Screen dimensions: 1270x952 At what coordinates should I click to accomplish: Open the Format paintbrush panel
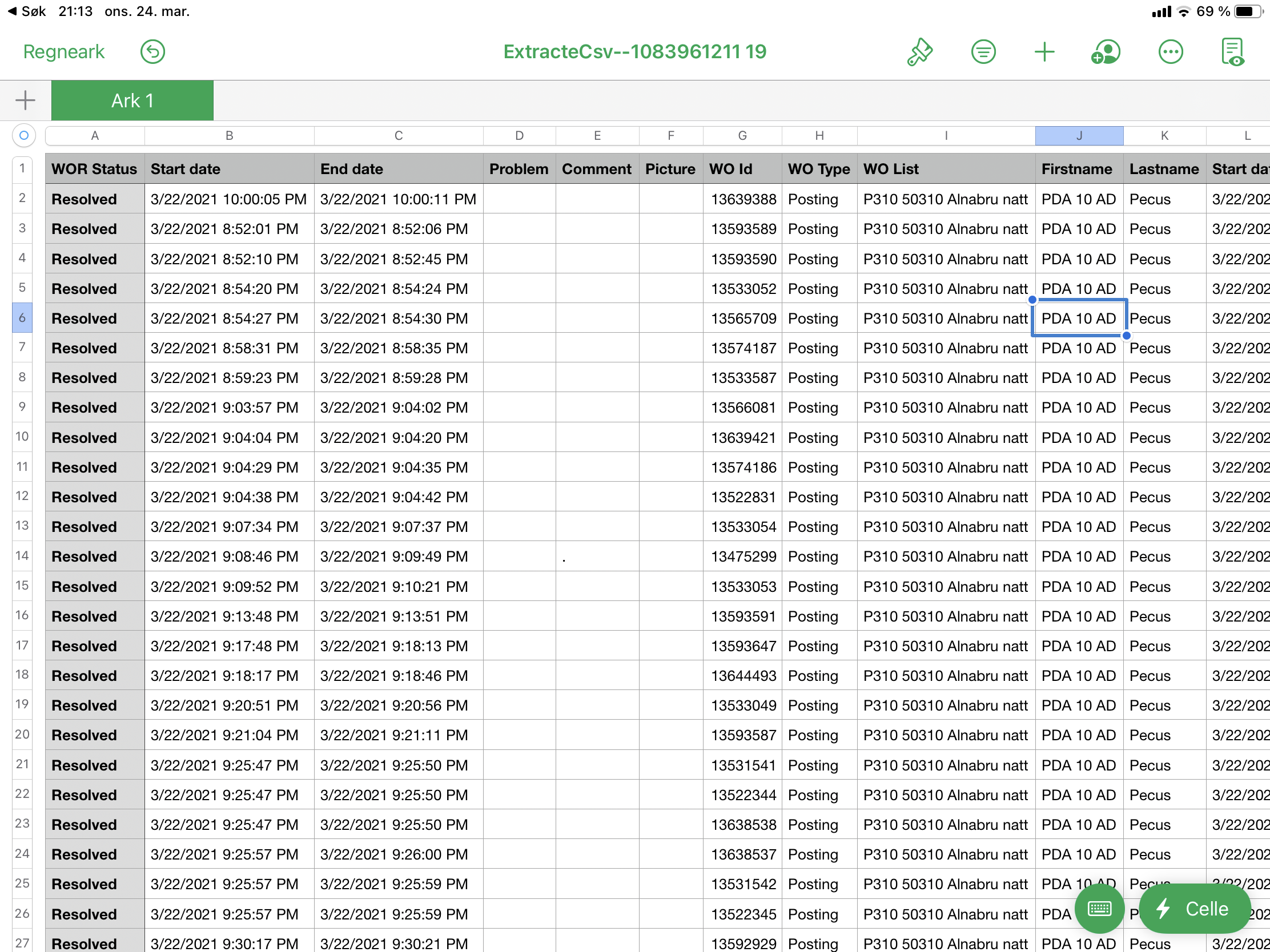click(920, 51)
